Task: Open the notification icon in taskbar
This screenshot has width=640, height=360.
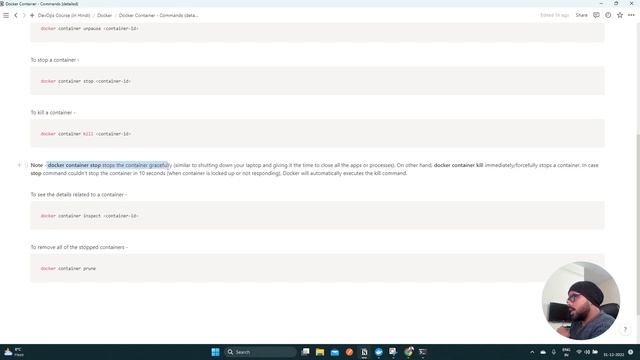Action: click(631, 352)
